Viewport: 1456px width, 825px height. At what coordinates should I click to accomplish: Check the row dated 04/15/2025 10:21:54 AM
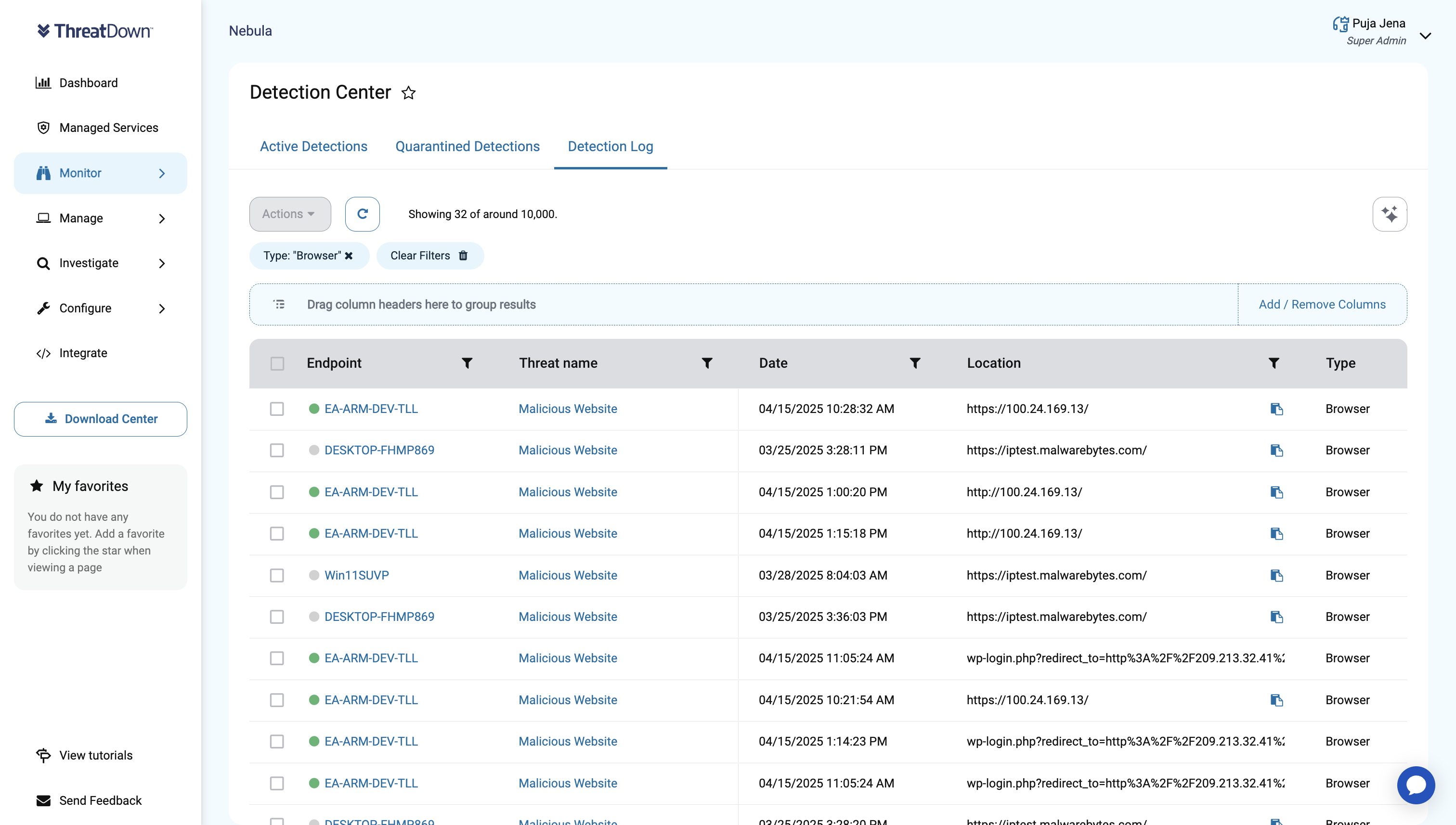[276, 700]
